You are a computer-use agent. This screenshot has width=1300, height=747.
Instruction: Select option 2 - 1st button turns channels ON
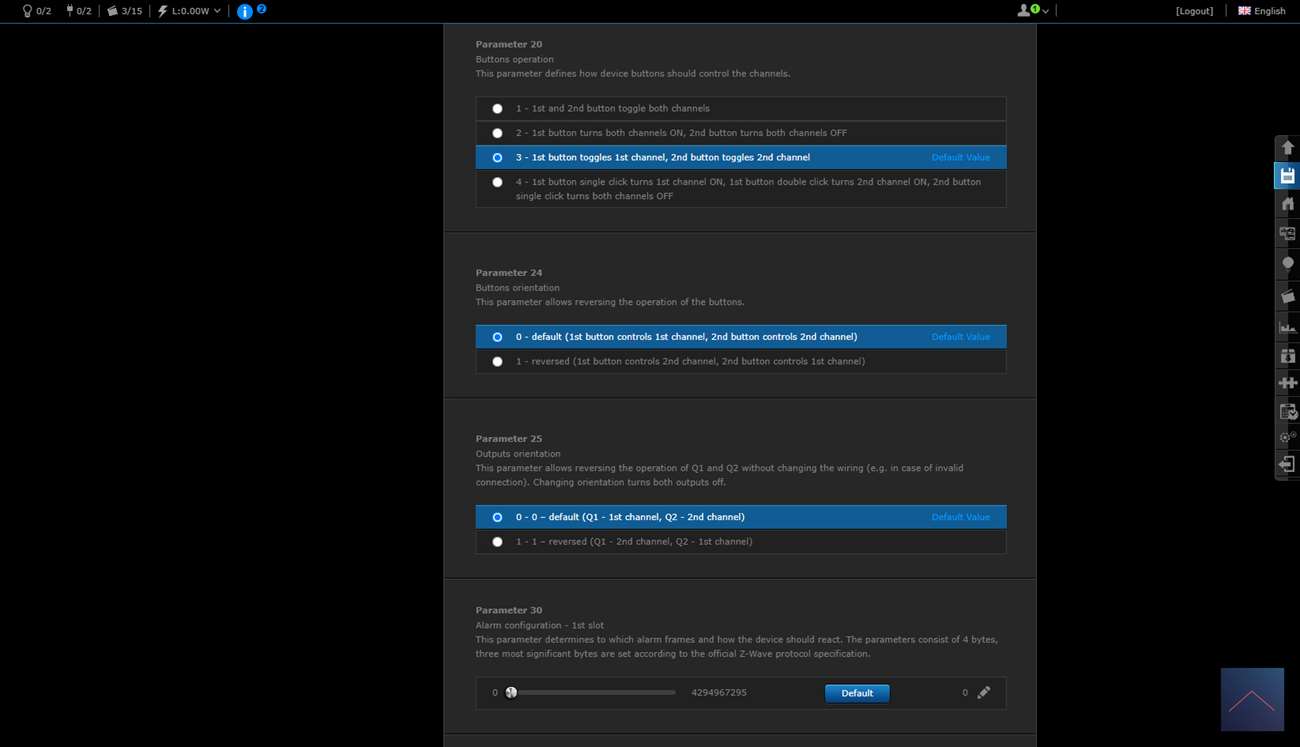point(741,133)
